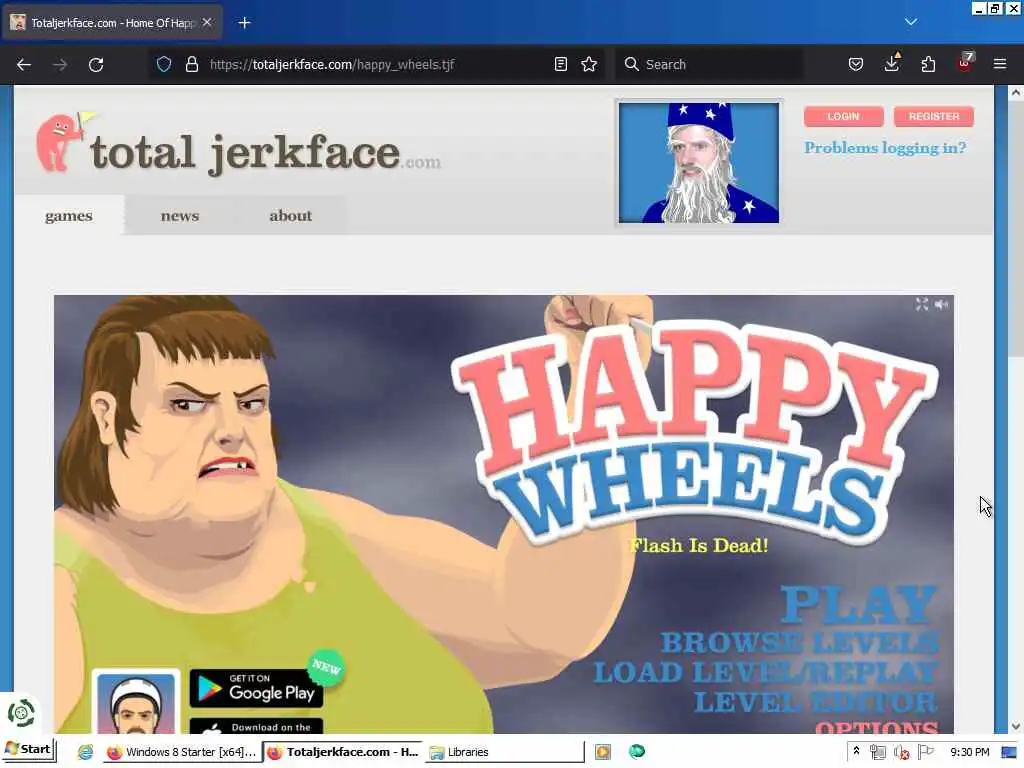
Task: Click the scrollbar down arrow
Action: (x=1016, y=726)
